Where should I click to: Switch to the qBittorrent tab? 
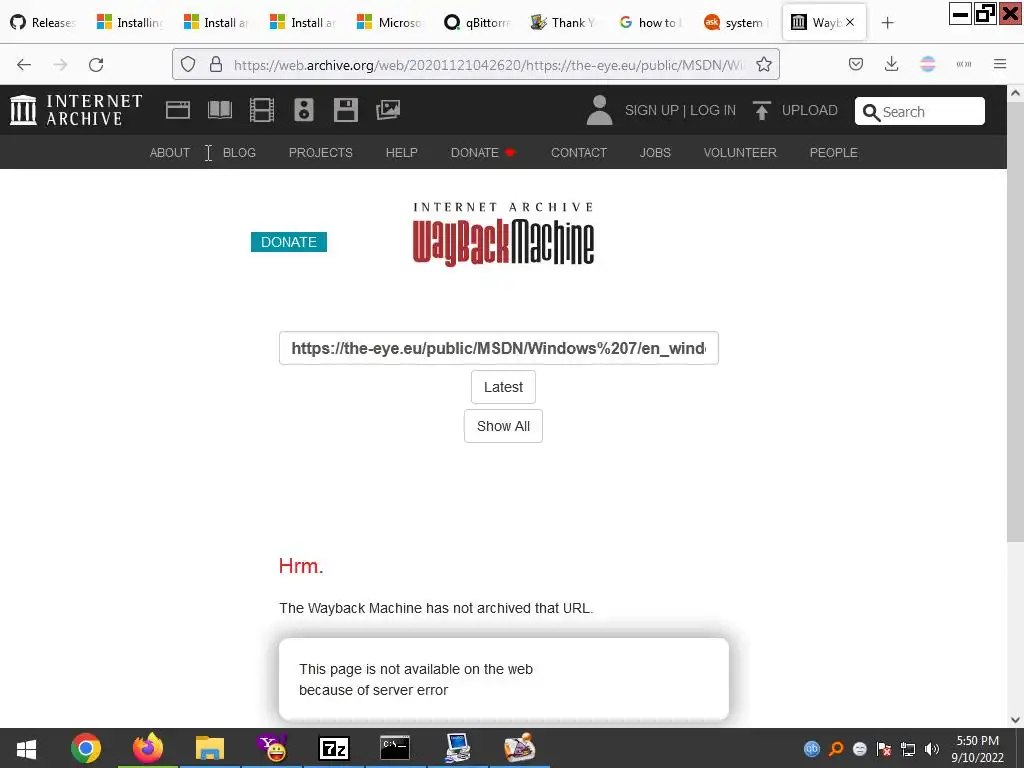pos(479,23)
